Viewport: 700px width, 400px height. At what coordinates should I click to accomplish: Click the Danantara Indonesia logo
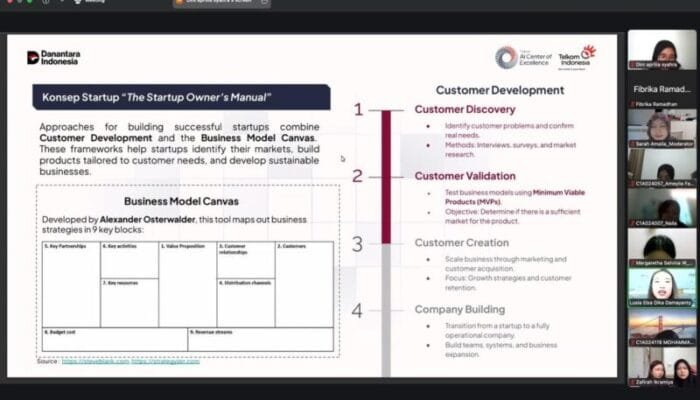pyautogui.click(x=57, y=57)
